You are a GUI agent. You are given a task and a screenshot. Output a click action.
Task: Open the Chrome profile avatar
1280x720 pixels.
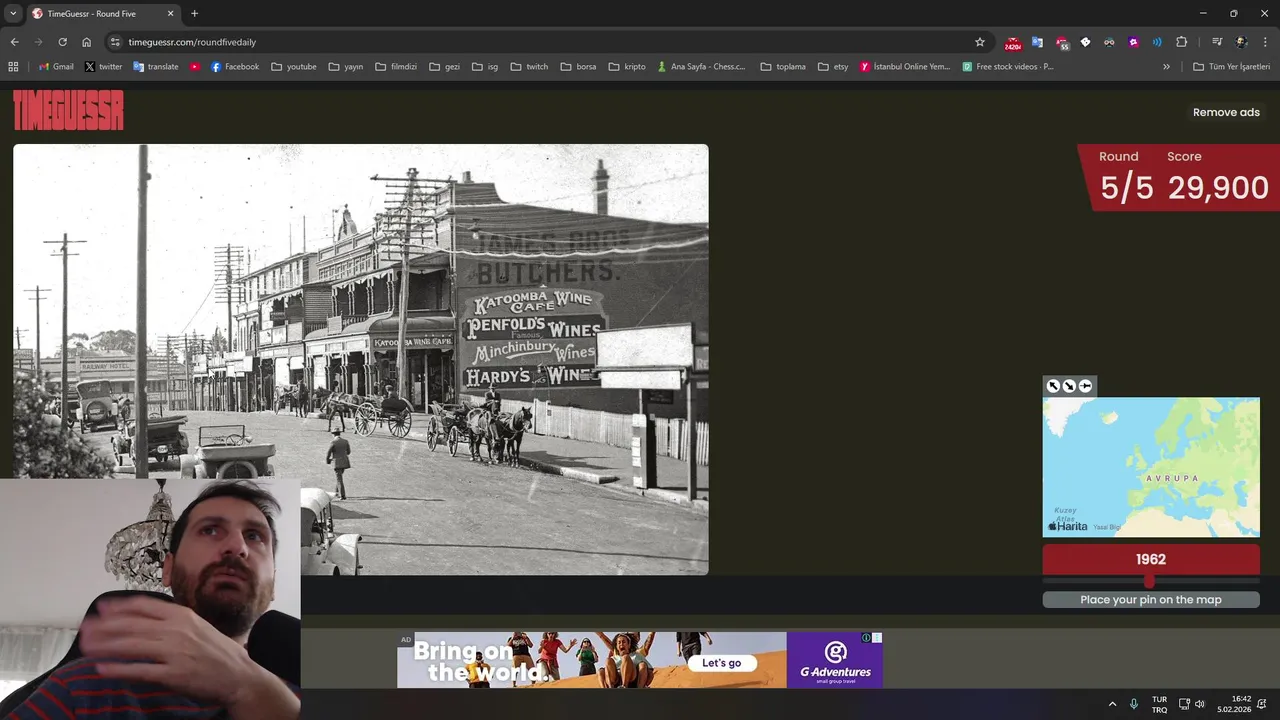point(1241,42)
